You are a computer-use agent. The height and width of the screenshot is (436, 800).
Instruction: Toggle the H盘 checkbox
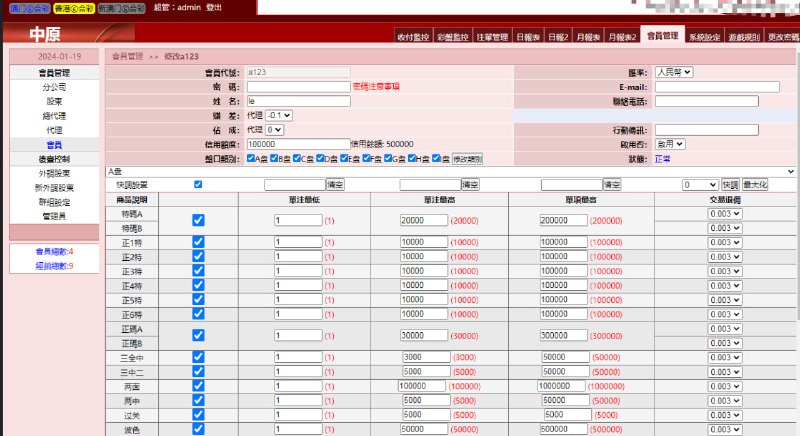click(410, 159)
